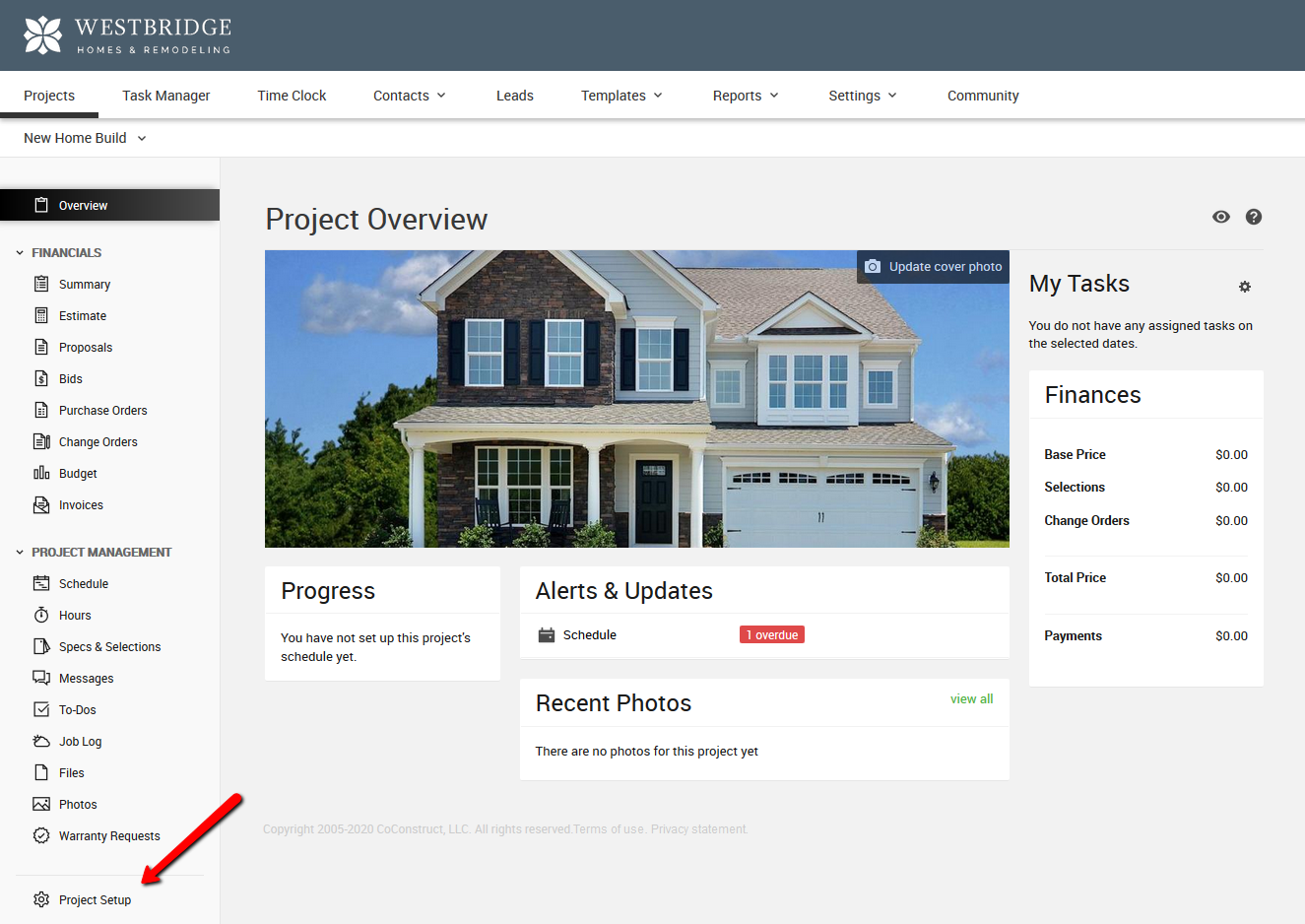Open the Reports dropdown menu
This screenshot has width=1305, height=924.
coord(745,95)
